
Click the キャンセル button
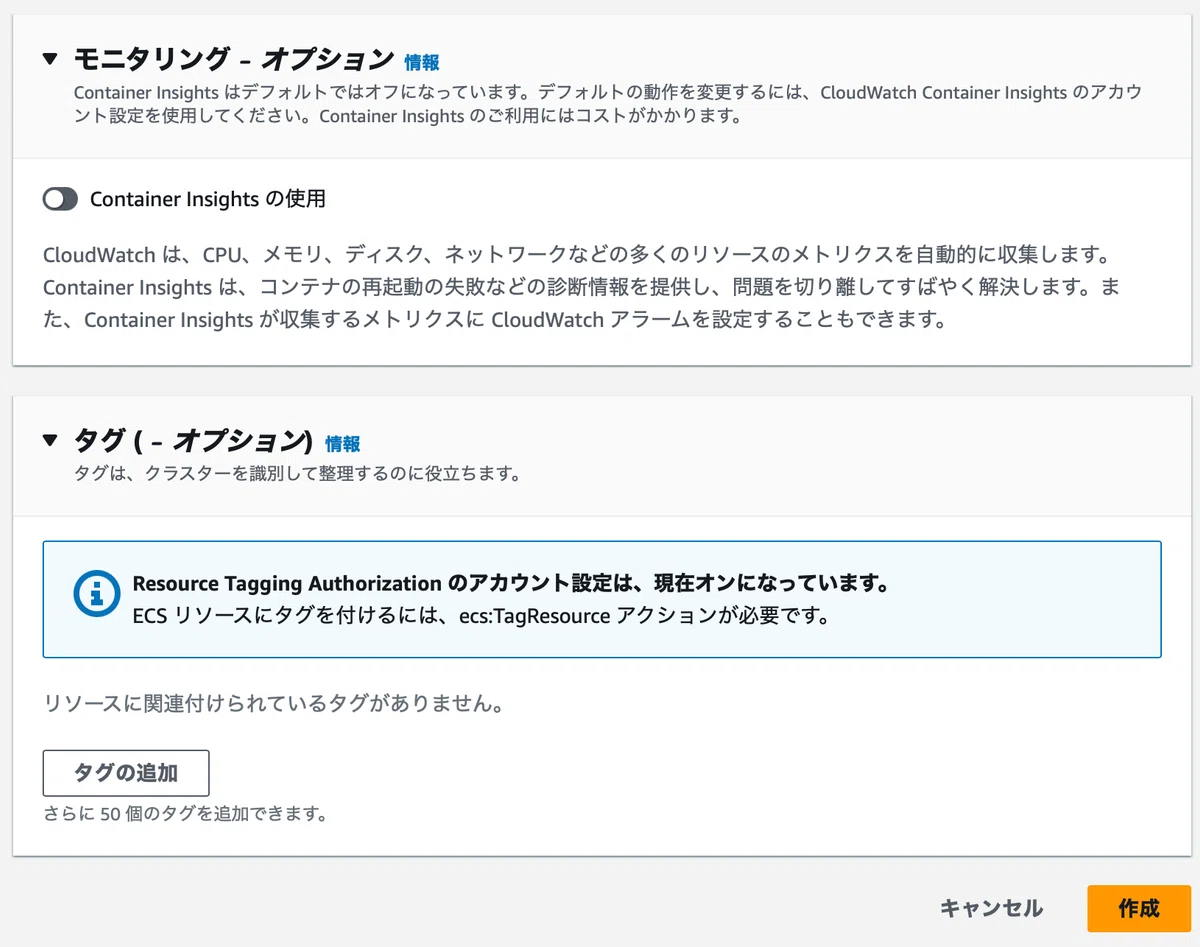pyautogui.click(x=991, y=908)
